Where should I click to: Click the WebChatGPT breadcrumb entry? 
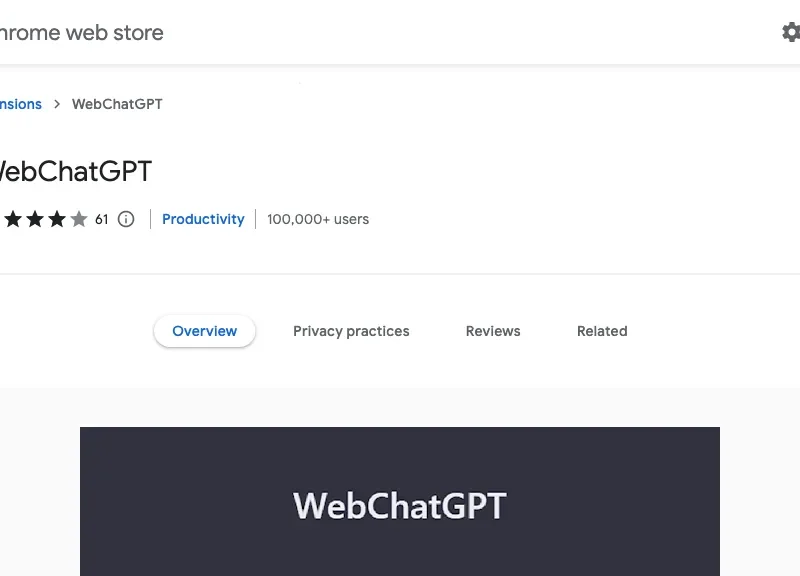click(117, 104)
